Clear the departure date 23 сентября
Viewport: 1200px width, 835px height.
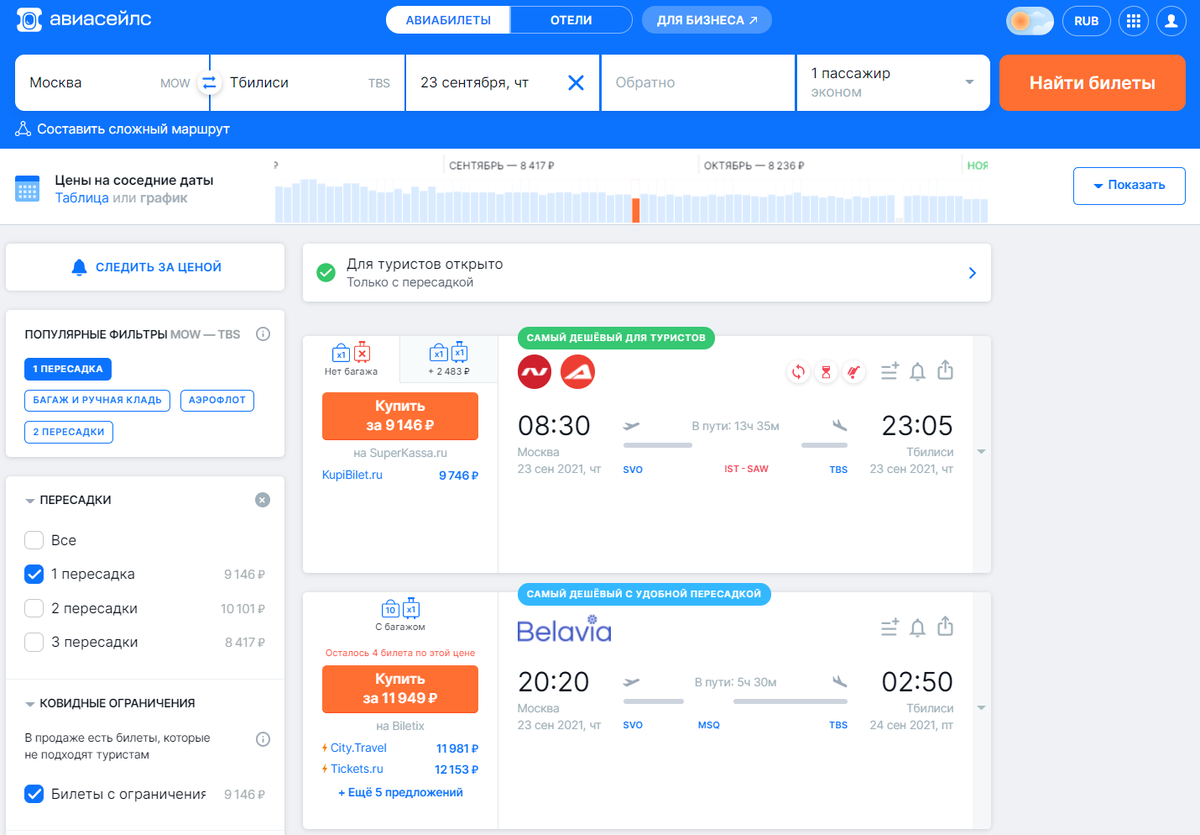pyautogui.click(x=576, y=83)
